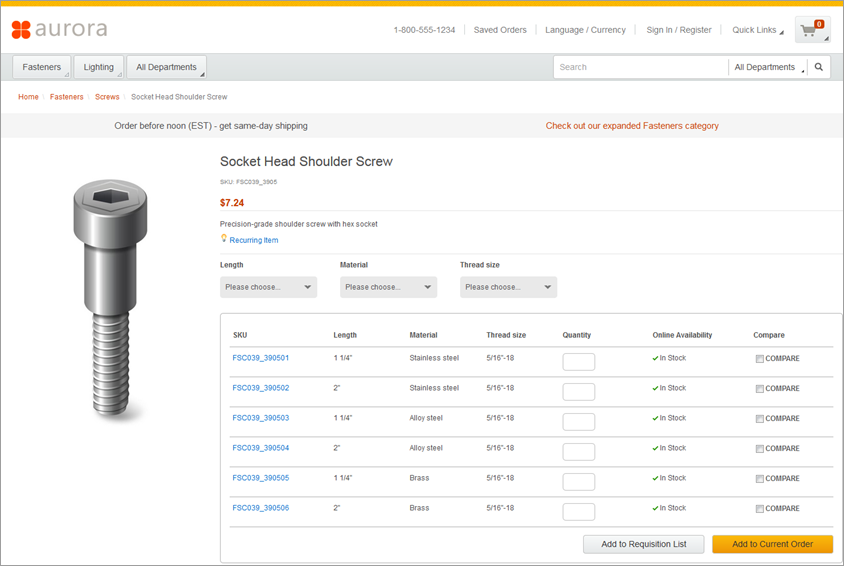
Task: Click the Aurora logo
Action: (x=59, y=30)
